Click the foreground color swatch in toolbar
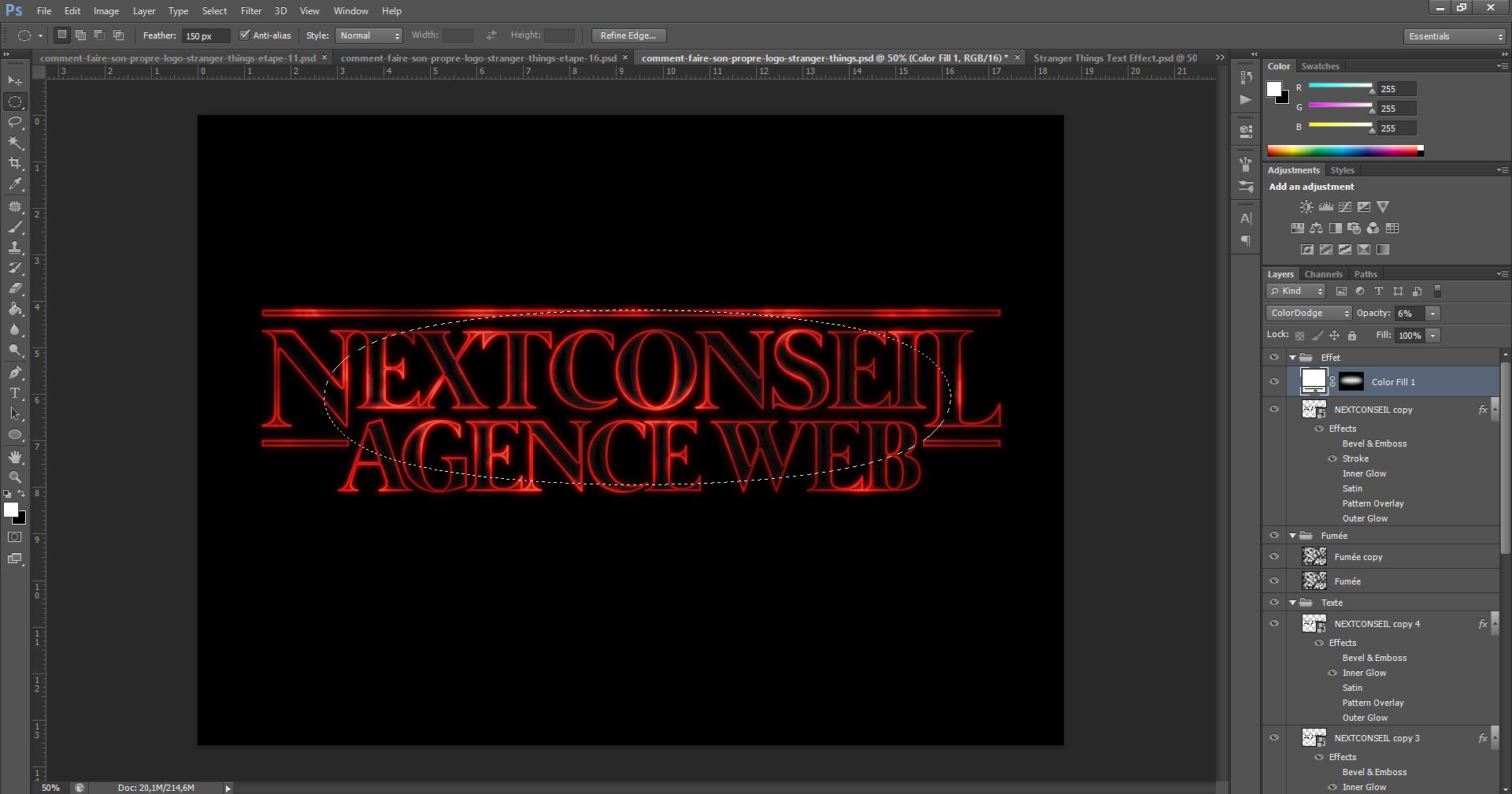 10,510
